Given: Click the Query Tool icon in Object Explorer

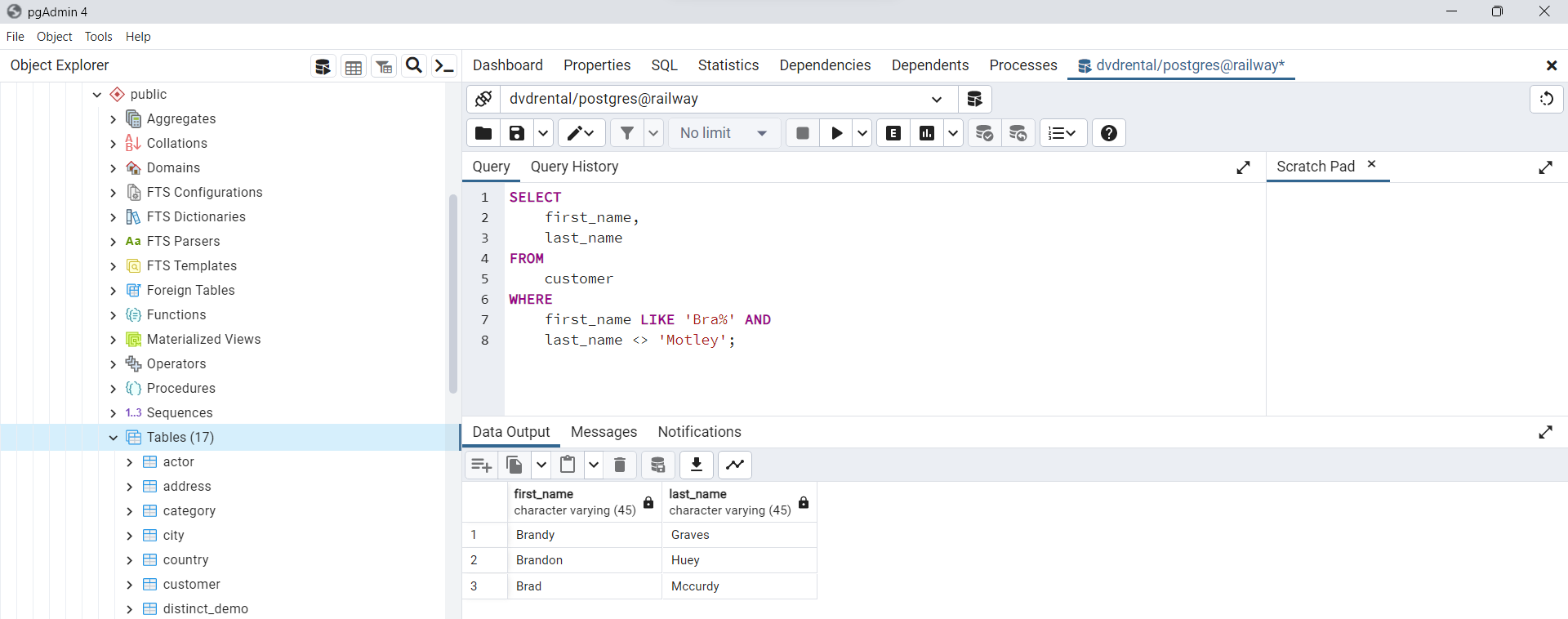Looking at the screenshot, I should coord(323,66).
